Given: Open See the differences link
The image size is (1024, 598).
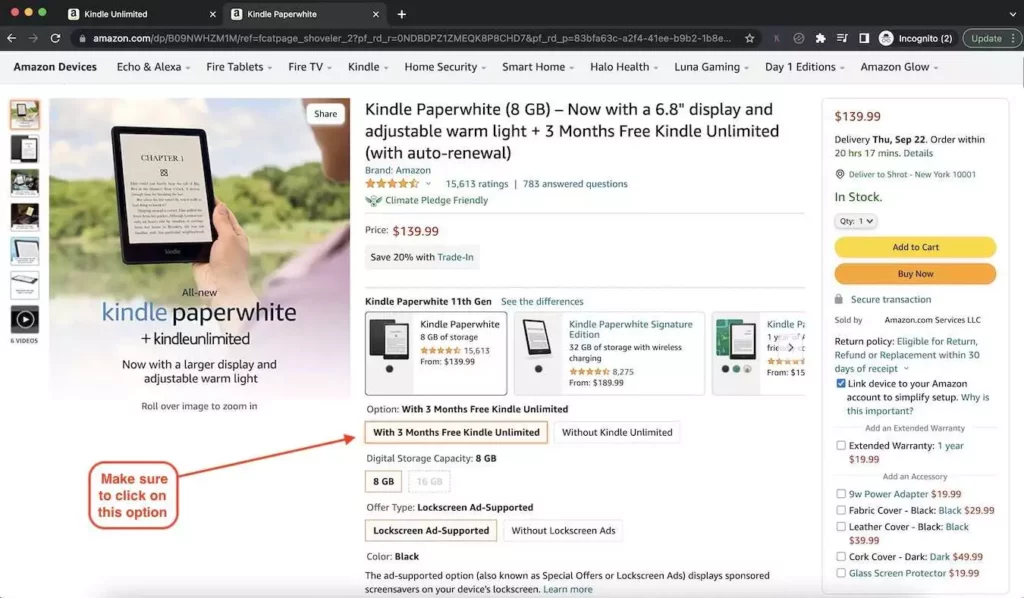Looking at the screenshot, I should coord(542,302).
